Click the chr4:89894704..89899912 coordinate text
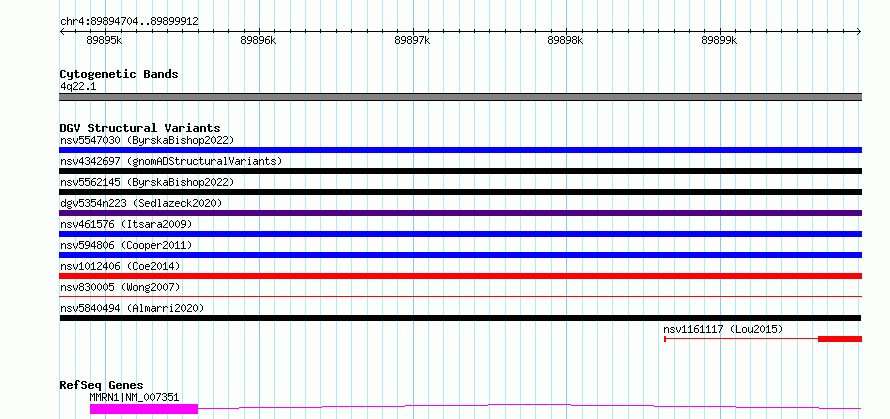This screenshot has width=890, height=419. 129,22
